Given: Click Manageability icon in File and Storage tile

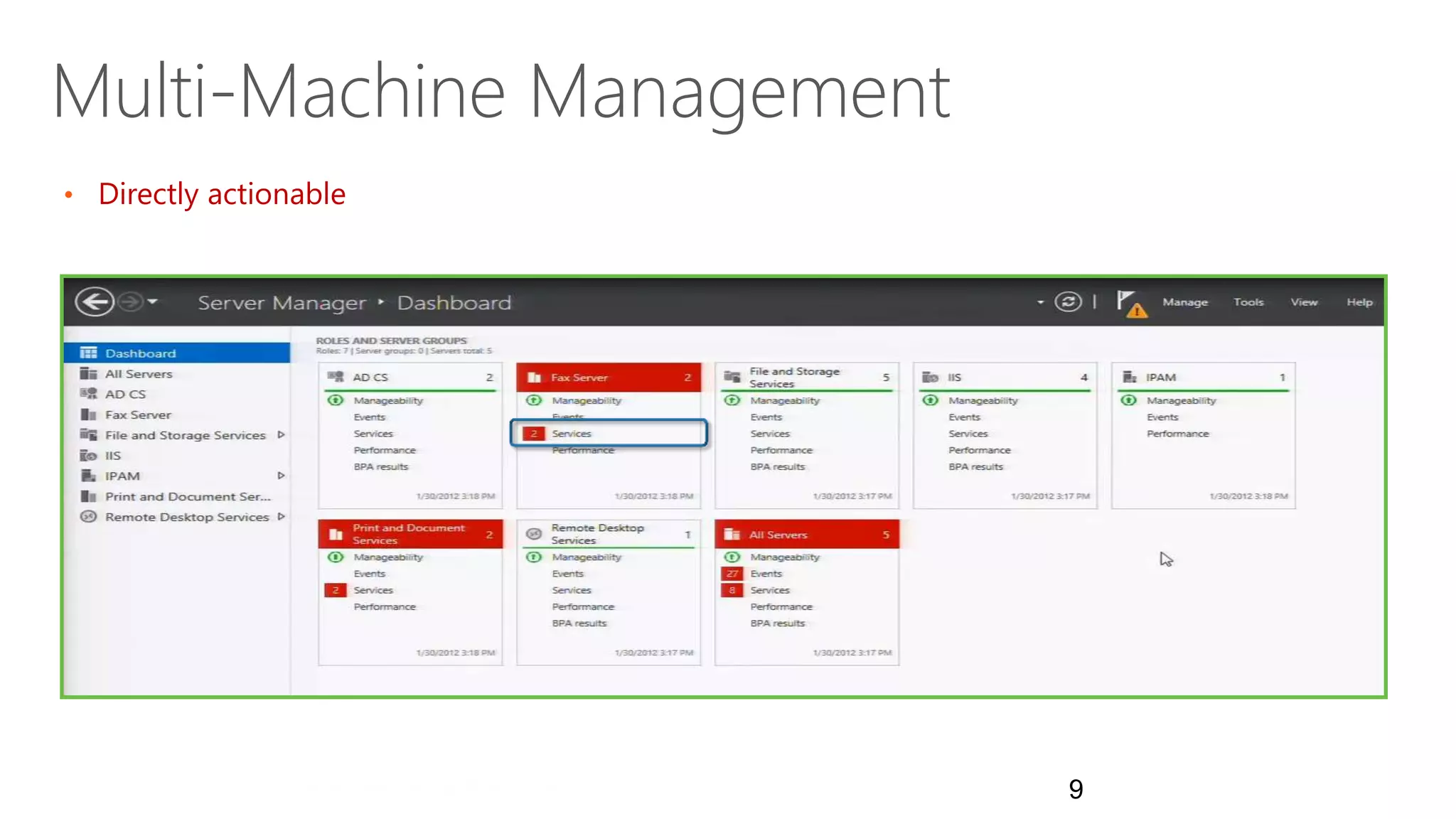Looking at the screenshot, I should point(732,400).
